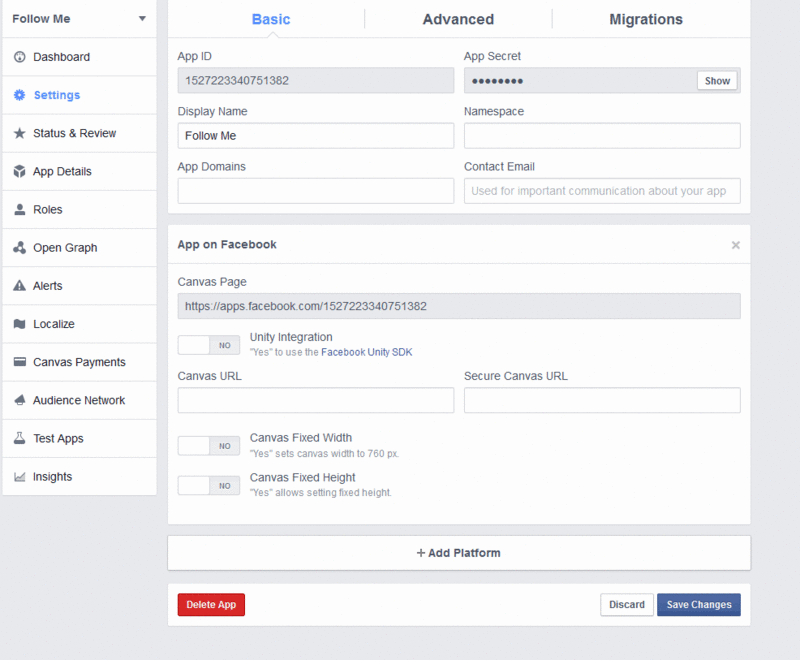Click the App Details cube icon
This screenshot has height=660, width=800.
[19, 171]
